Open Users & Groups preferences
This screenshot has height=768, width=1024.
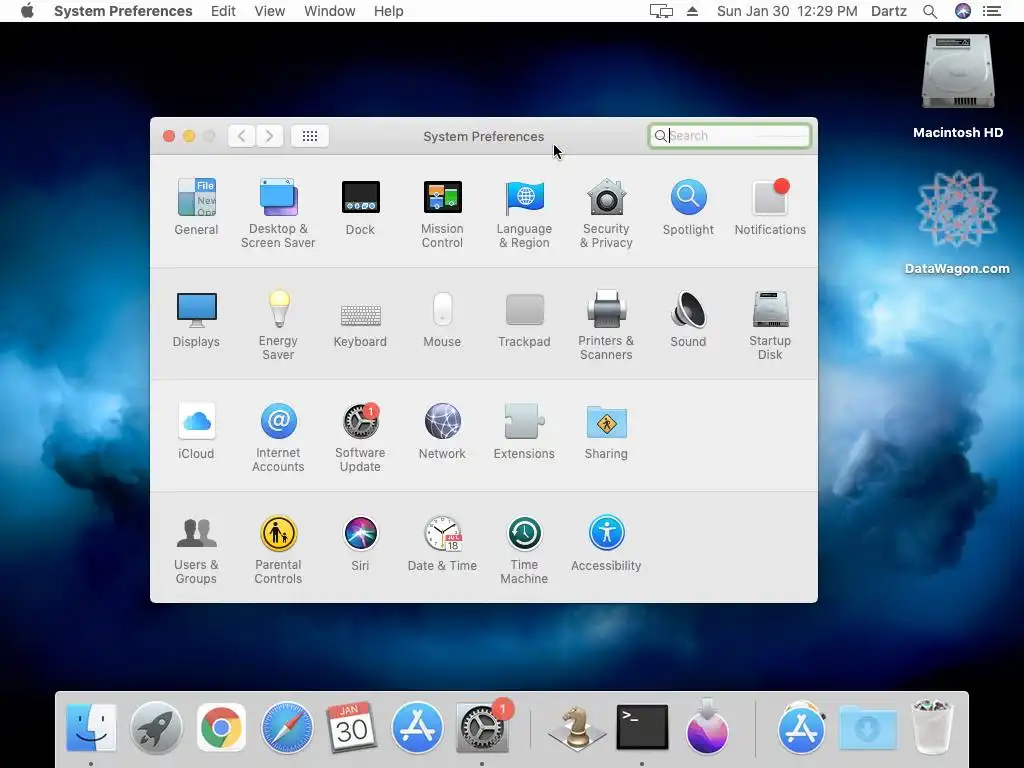click(196, 549)
